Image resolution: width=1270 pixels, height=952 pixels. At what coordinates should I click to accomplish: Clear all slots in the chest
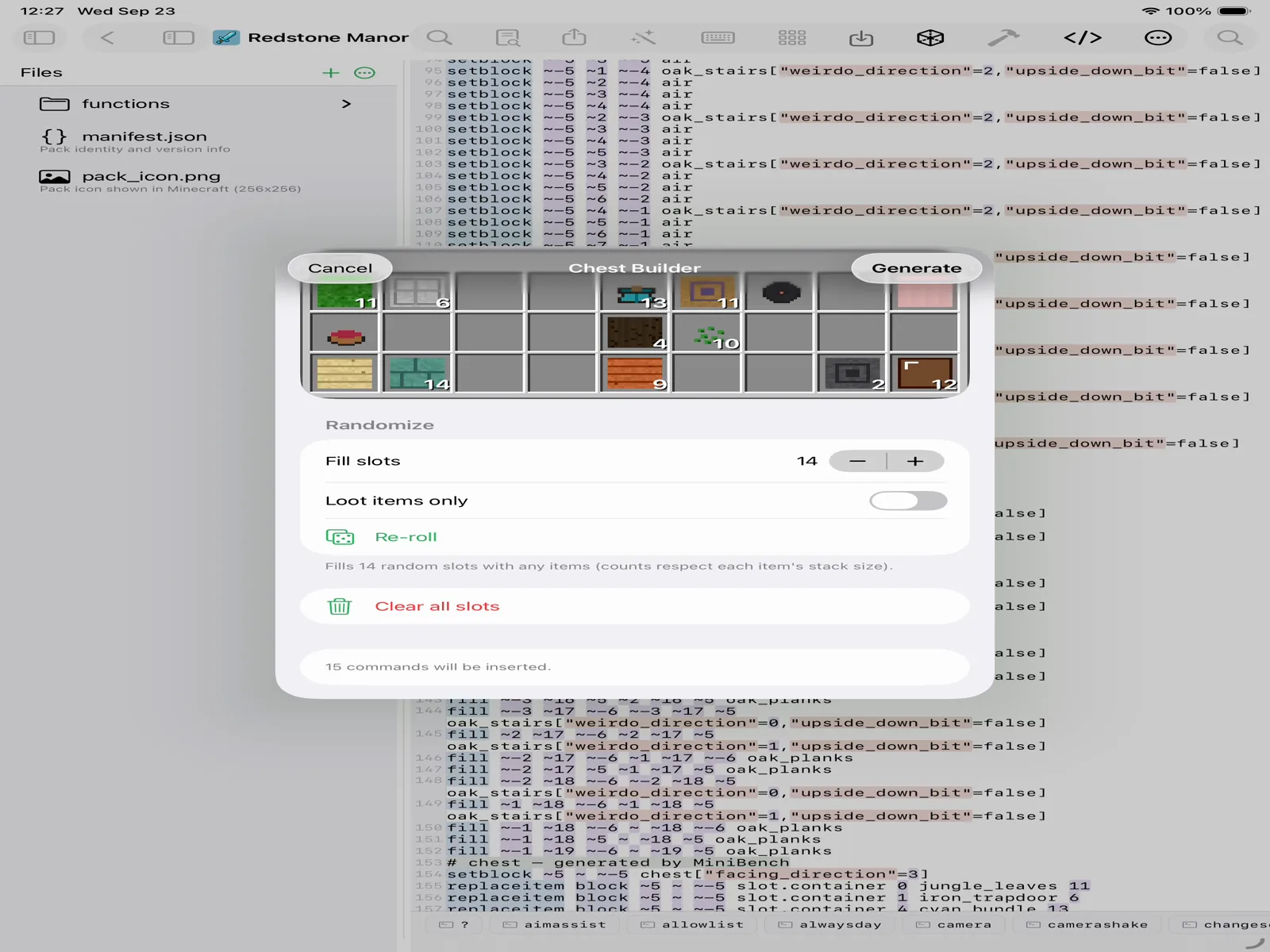[635, 606]
